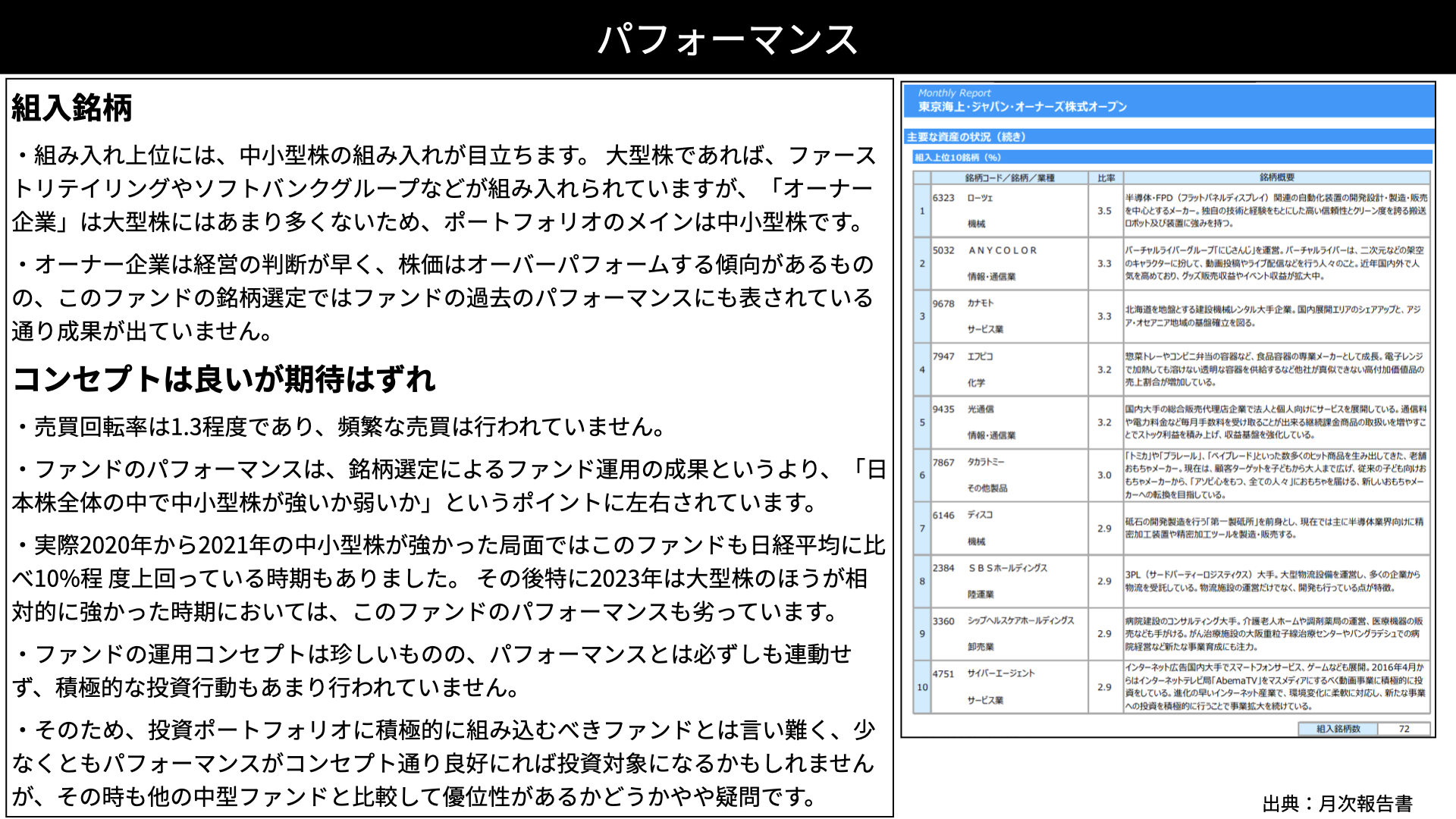Viewport: 1456px width, 819px height.
Task: Click the heading コンセプトは良いが期待はずれ
Action: click(224, 378)
